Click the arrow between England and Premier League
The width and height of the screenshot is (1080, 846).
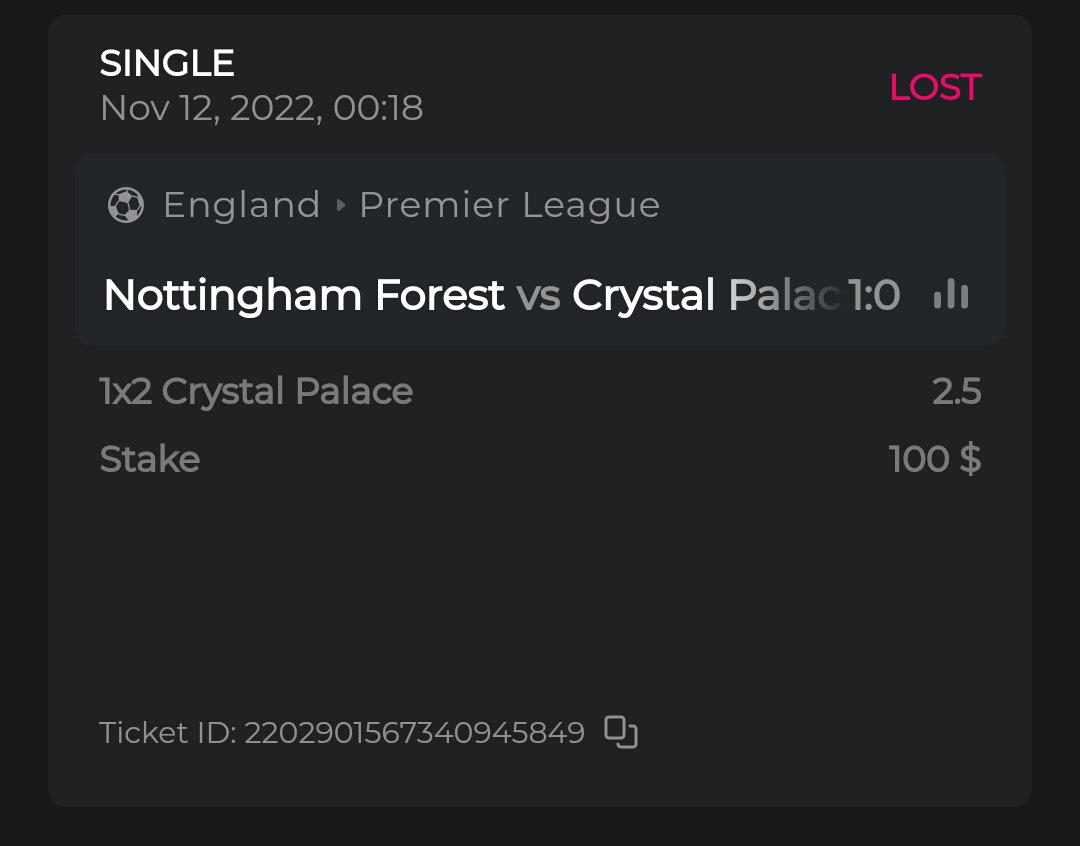(x=341, y=206)
